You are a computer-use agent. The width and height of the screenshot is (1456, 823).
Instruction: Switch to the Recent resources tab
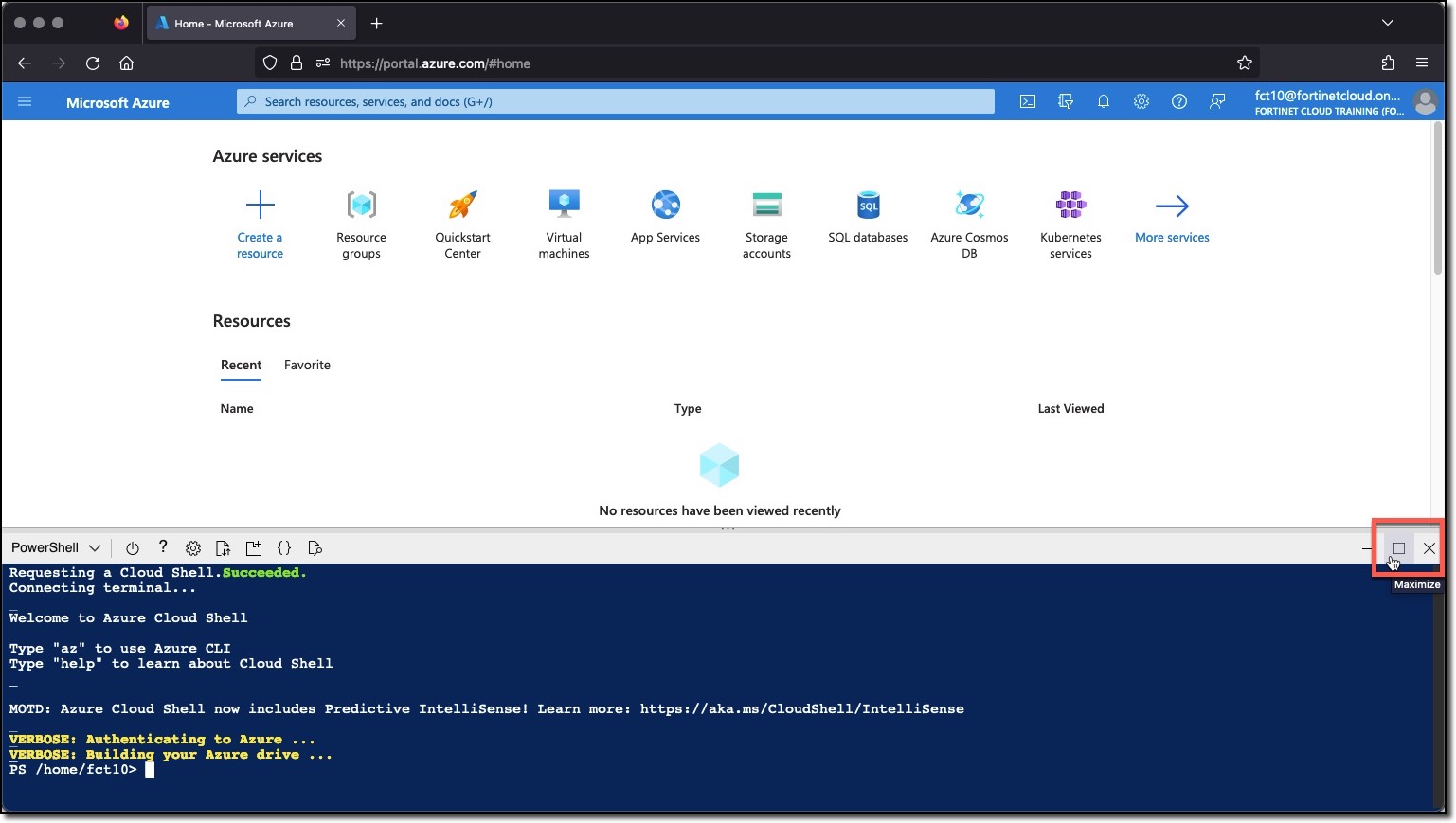[x=241, y=365]
